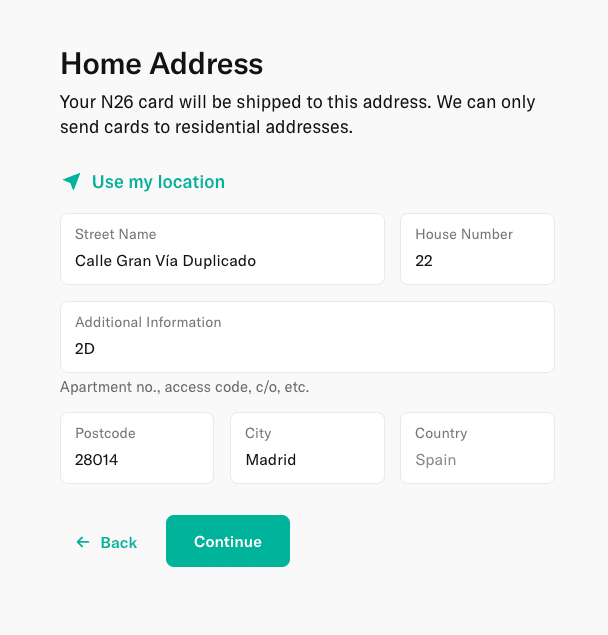Click the postcode value 28014
608x635 pixels.
click(x=96, y=460)
